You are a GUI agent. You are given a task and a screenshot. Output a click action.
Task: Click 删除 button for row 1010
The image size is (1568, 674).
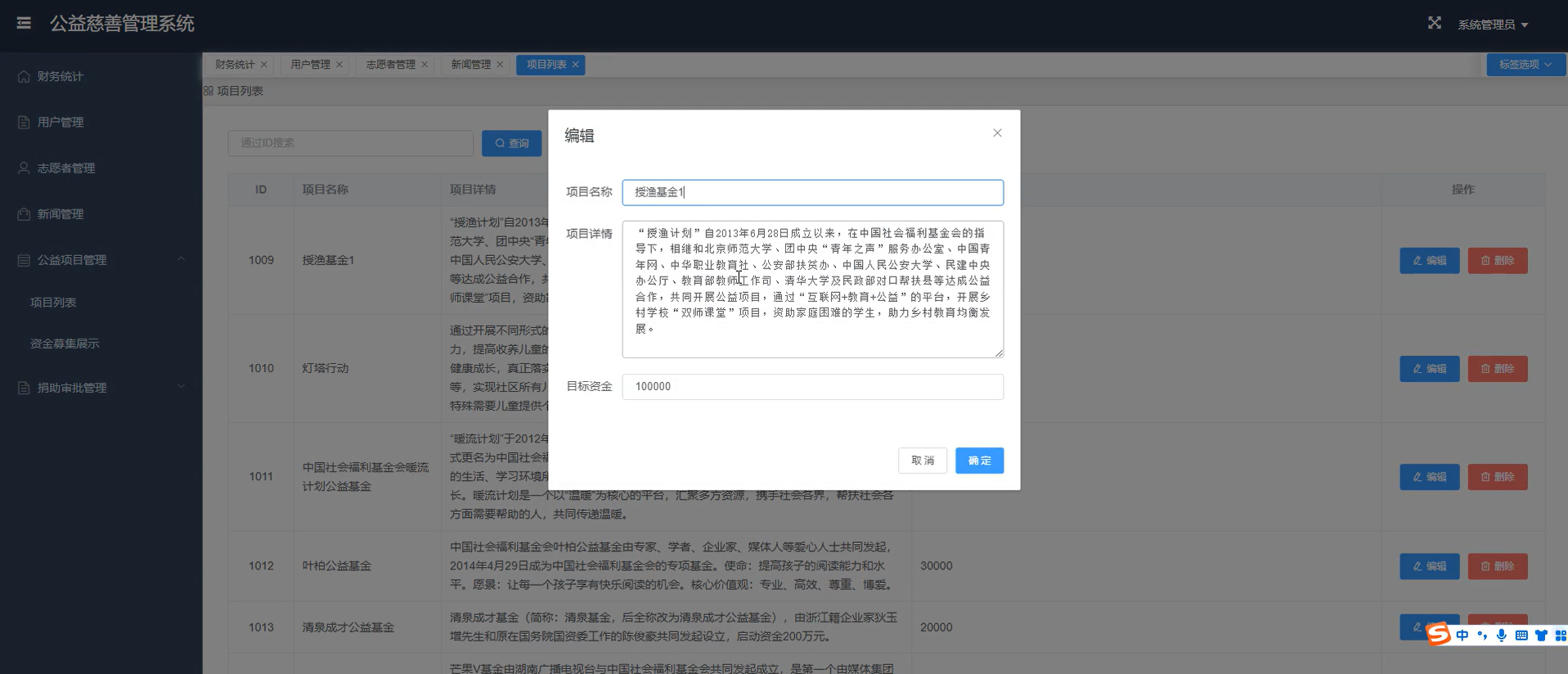coord(1497,369)
